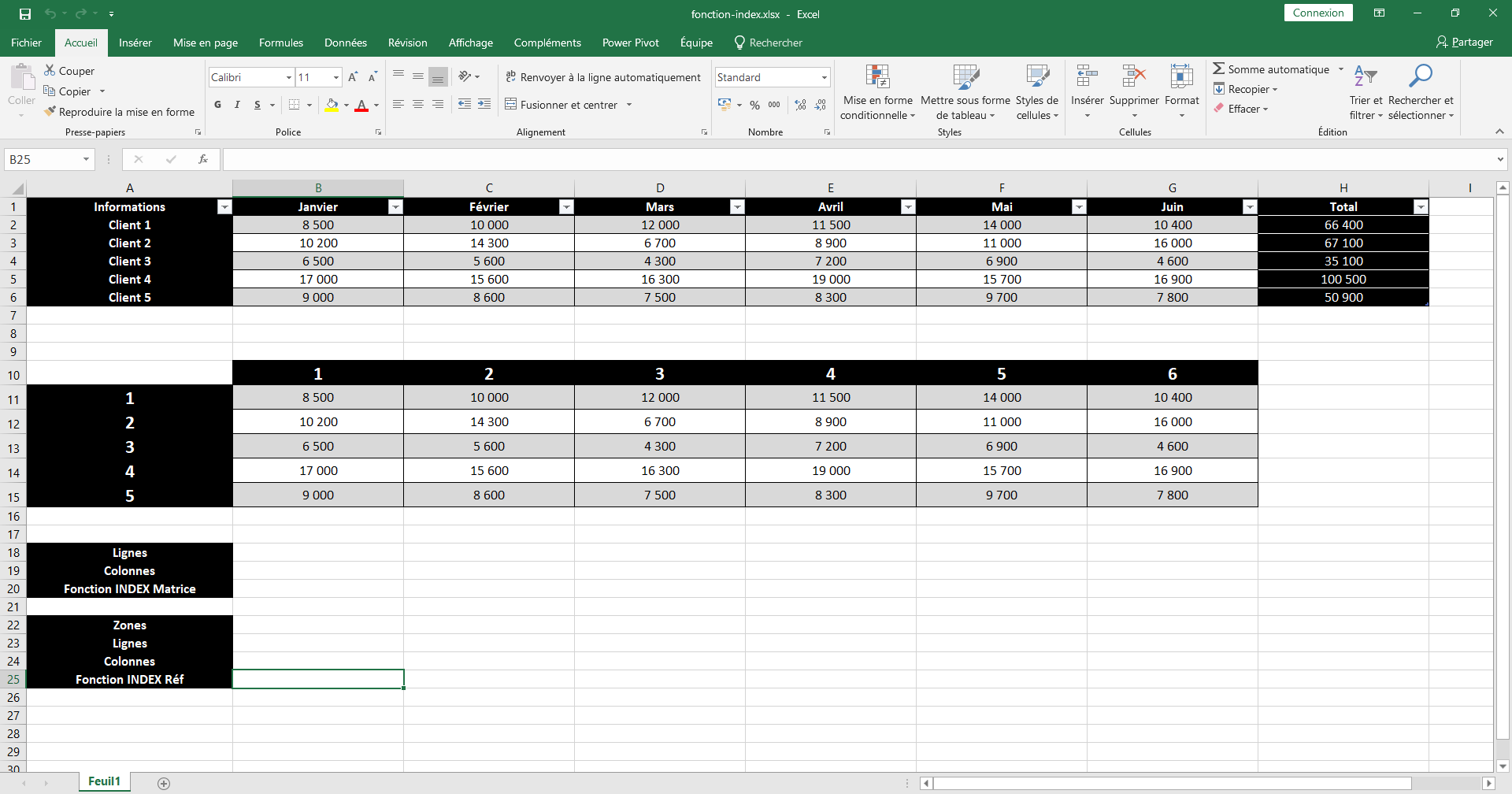Expand Fusionner et centrer options arrow
This screenshot has width=1512, height=794.
(x=629, y=105)
